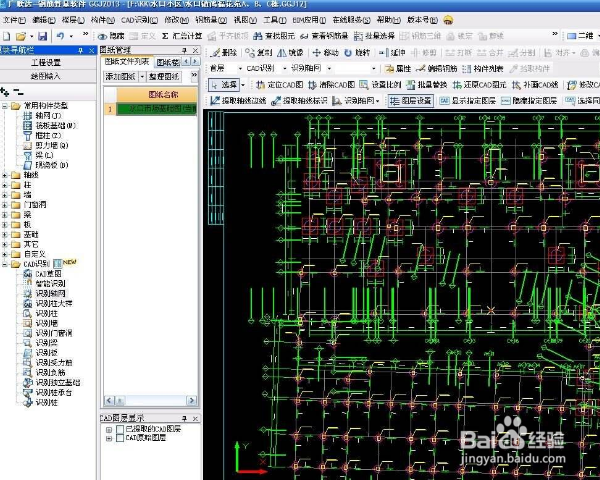The width and height of the screenshot is (600, 480).
Task: Click the 提取轴线标识 tool
Action: [x=299, y=101]
